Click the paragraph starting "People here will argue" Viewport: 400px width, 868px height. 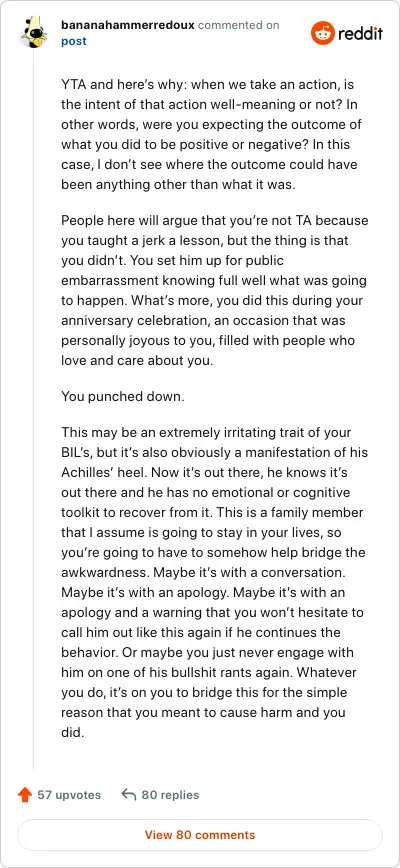(x=215, y=290)
